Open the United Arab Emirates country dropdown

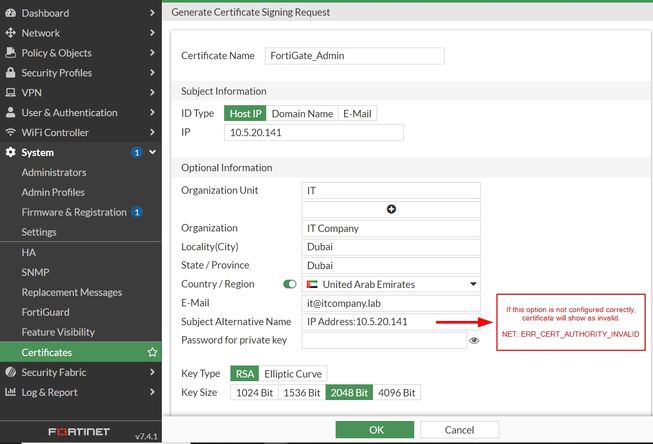tap(391, 284)
